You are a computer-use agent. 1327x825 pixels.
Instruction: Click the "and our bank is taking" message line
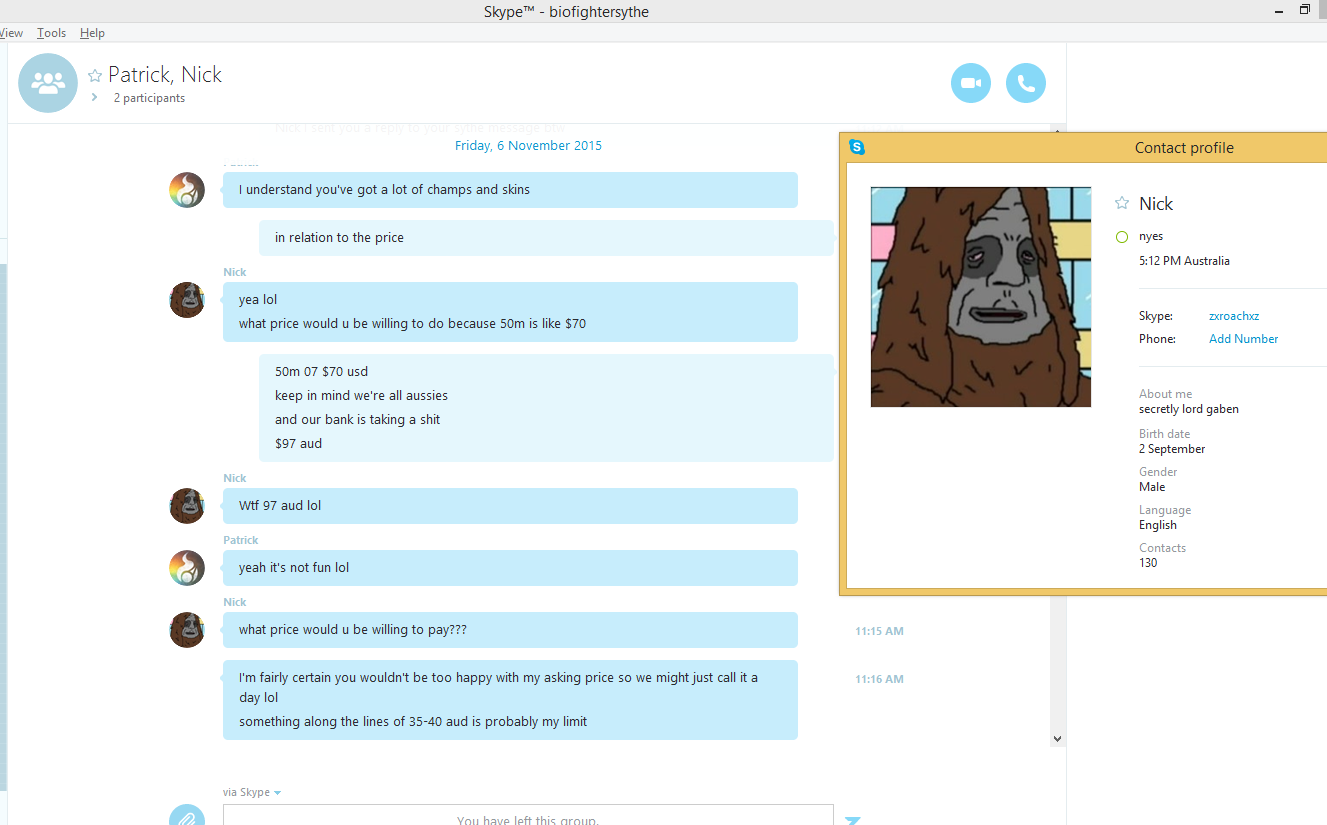point(358,420)
